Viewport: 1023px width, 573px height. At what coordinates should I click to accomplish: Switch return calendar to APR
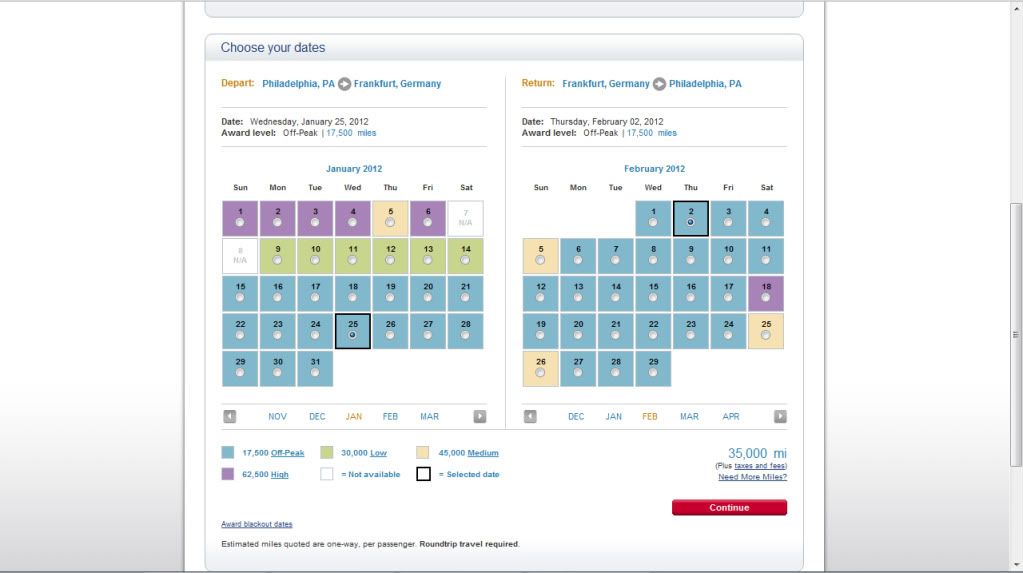pos(730,417)
